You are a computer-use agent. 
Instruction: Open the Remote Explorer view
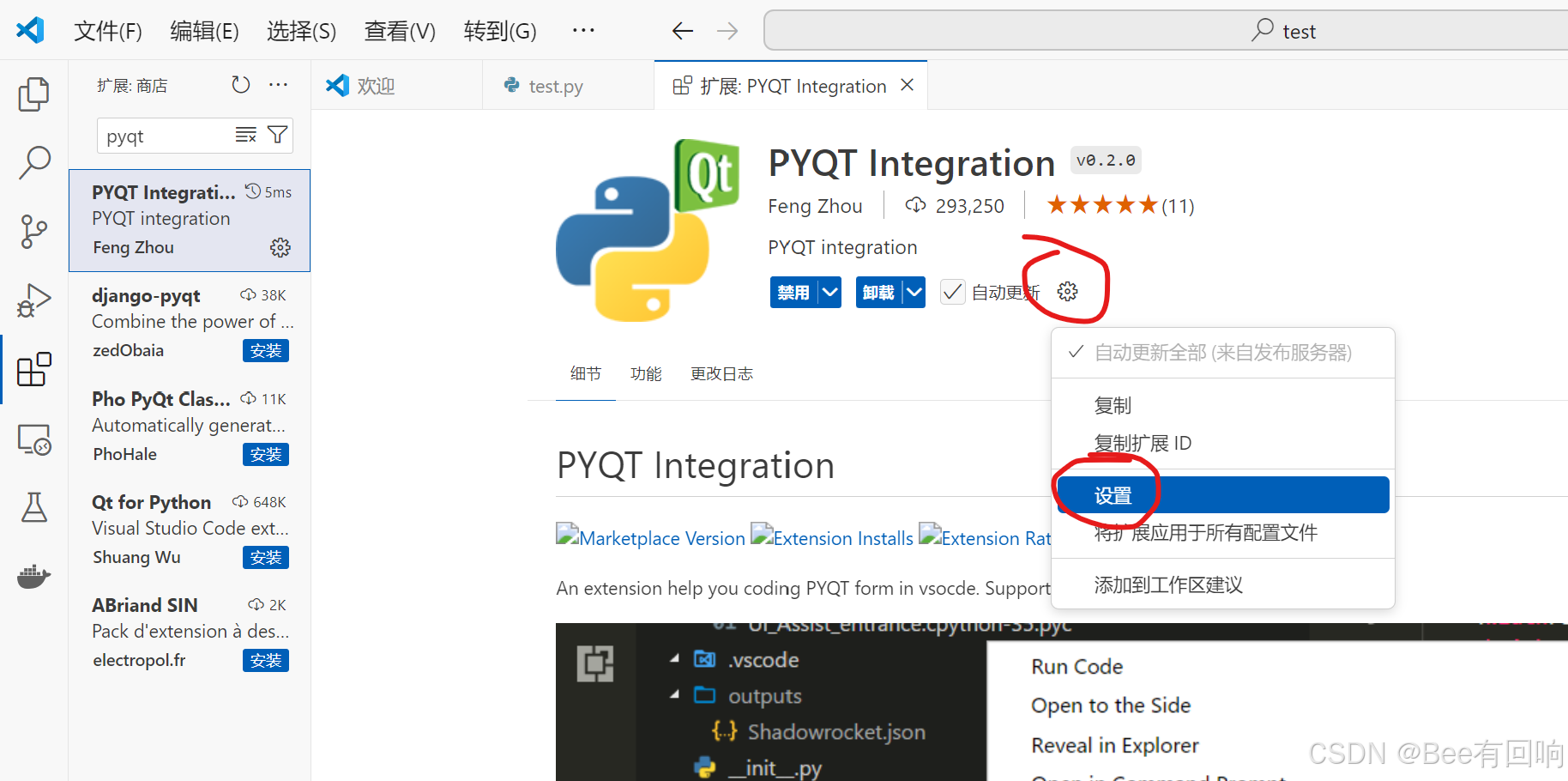(33, 439)
